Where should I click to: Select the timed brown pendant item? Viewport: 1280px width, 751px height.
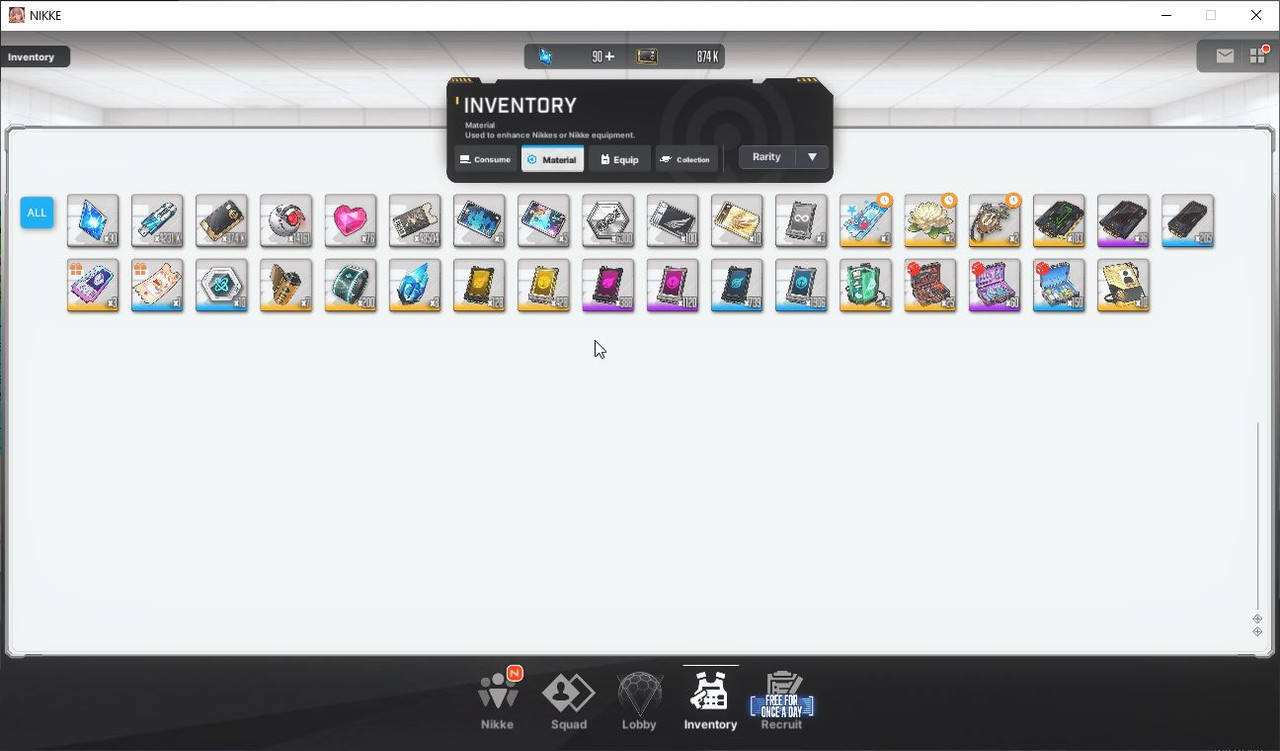[994, 220]
